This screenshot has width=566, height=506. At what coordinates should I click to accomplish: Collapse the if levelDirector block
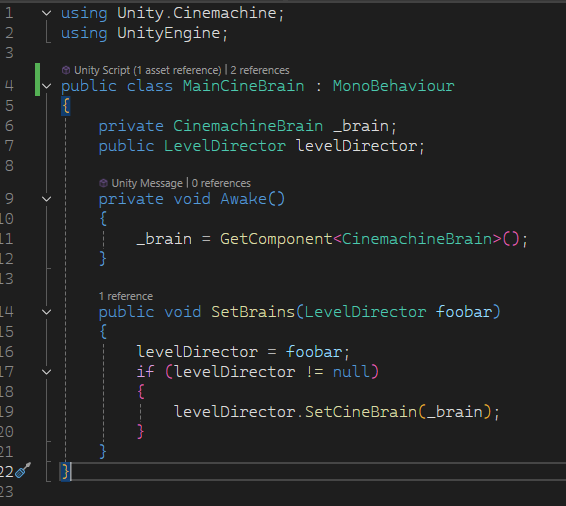[47, 372]
